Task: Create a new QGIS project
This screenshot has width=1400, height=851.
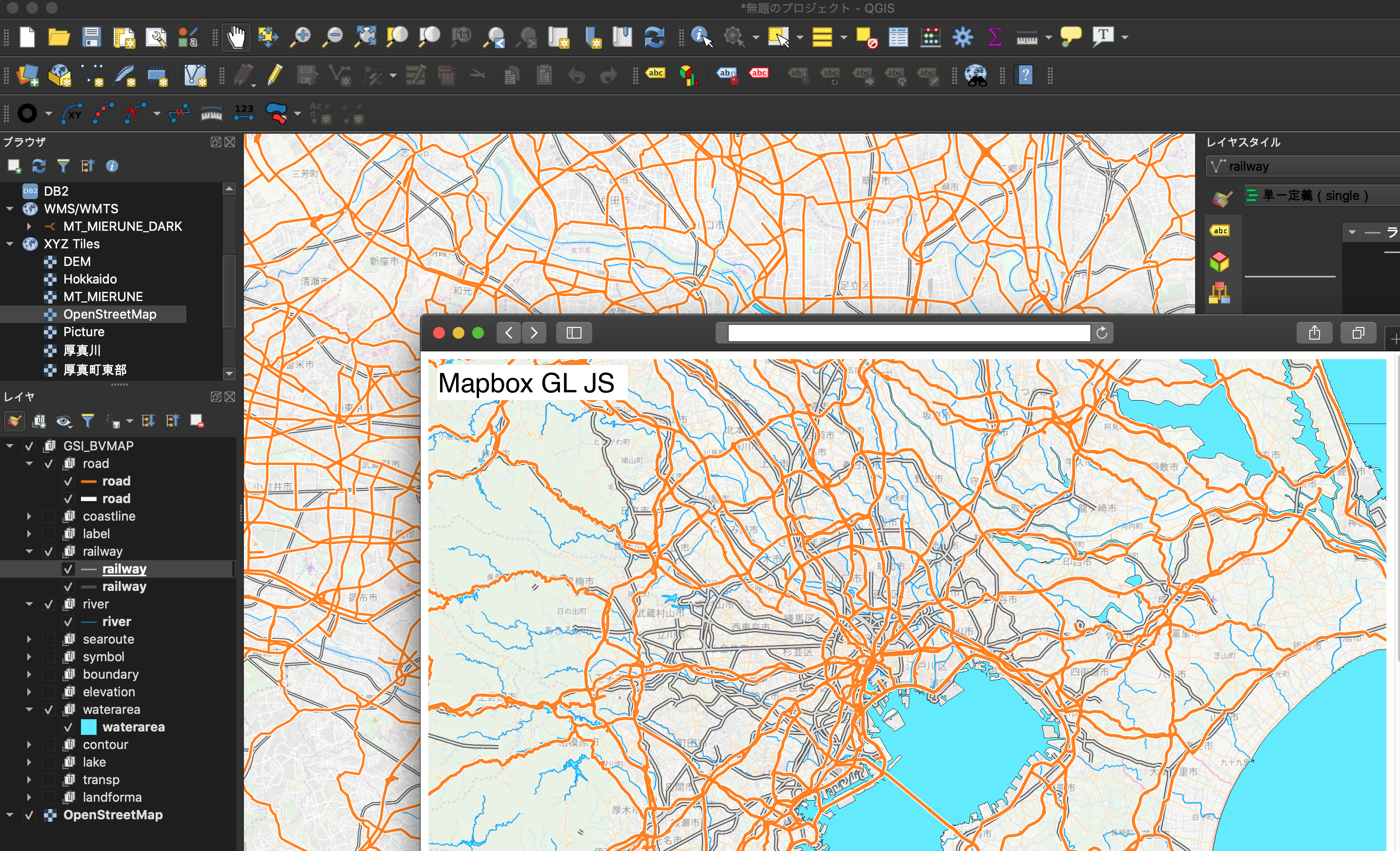Action: 27,38
